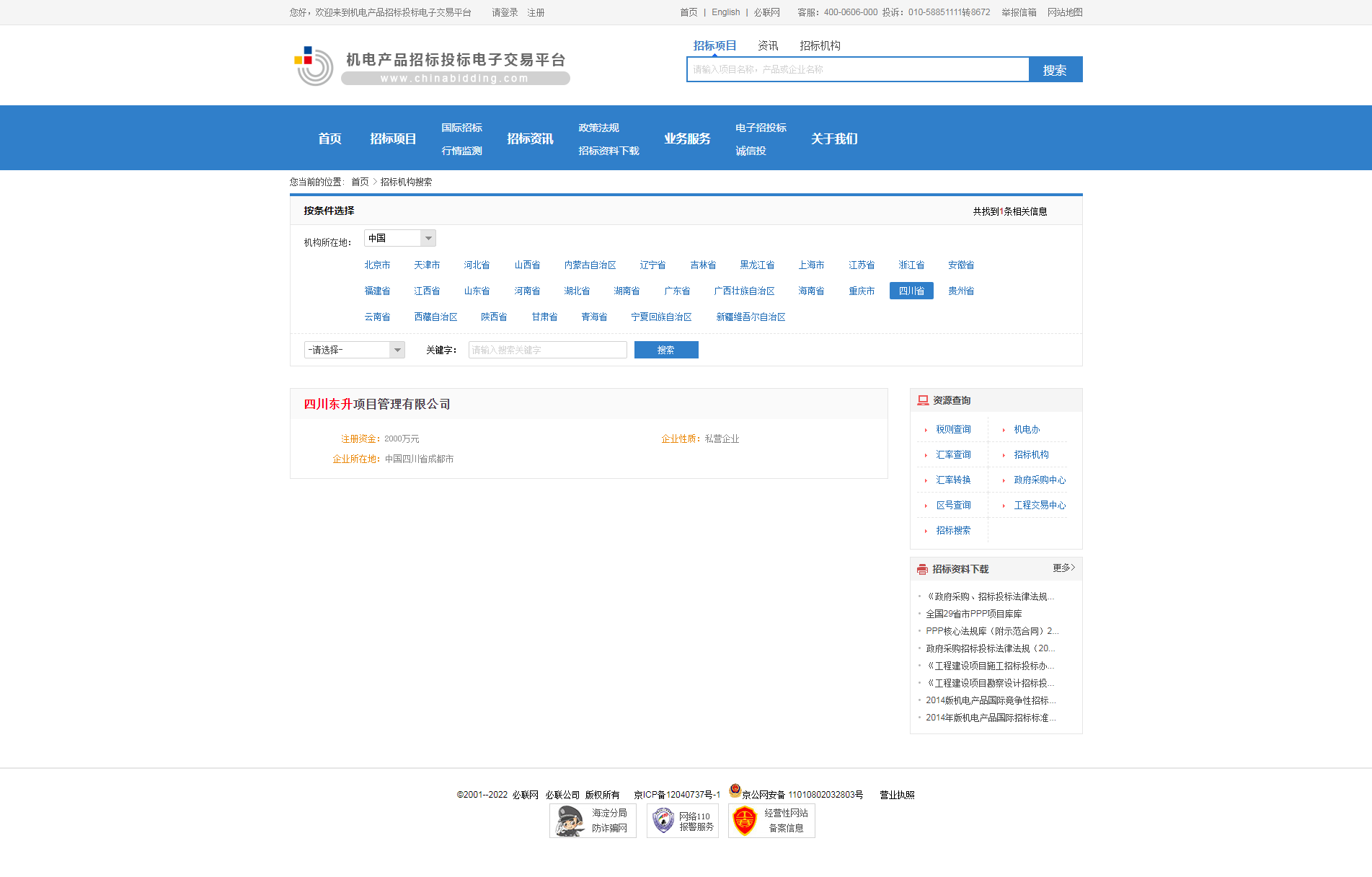This screenshot has width=1372, height=877.
Task: Click the keyword 搜索 button
Action: 665,350
